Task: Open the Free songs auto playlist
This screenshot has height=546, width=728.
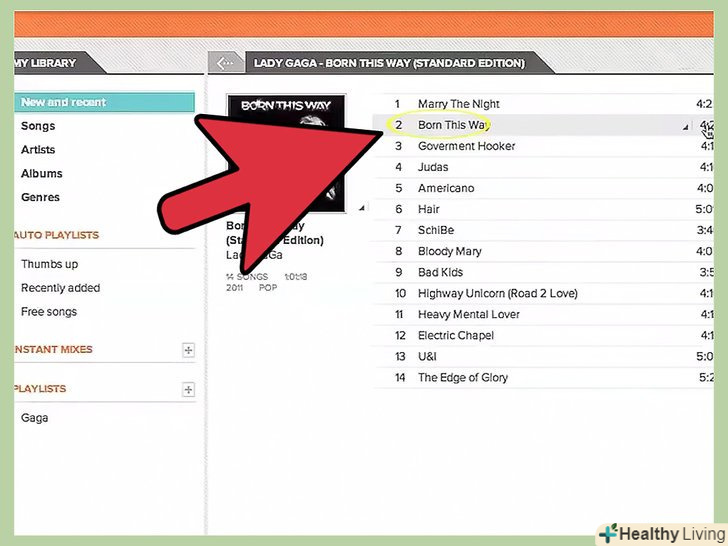Action: click(x=49, y=312)
